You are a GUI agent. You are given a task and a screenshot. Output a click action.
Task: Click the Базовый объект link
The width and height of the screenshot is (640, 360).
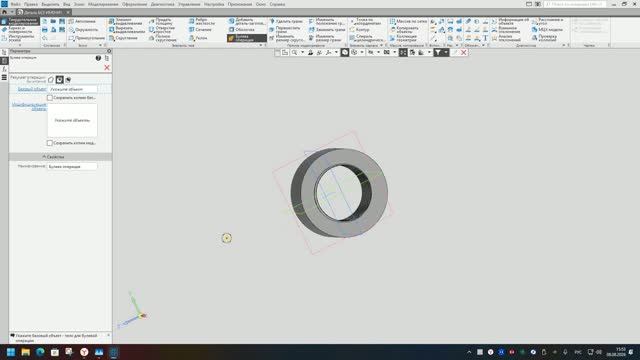[x=32, y=89]
